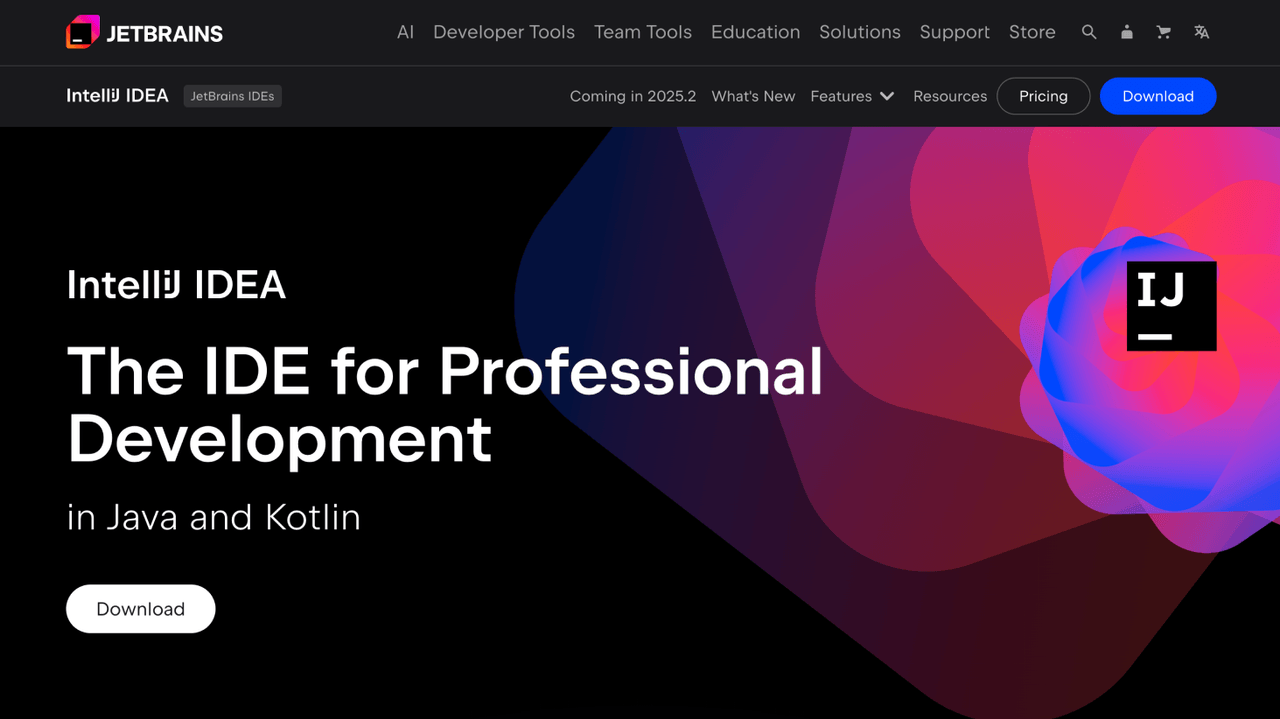Expand the Features dropdown
This screenshot has height=719, width=1280.
click(x=840, y=96)
